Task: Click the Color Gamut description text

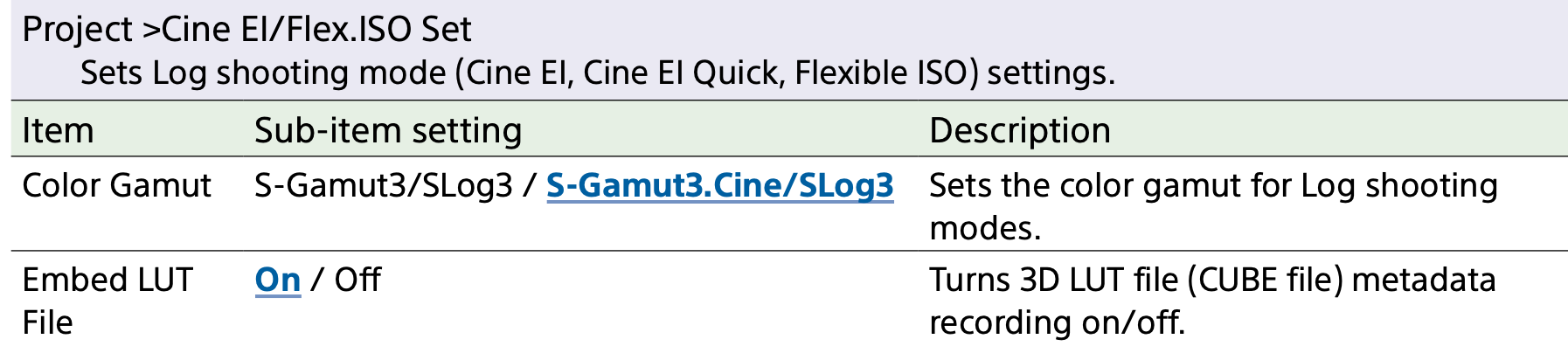Action: pyautogui.click(x=1212, y=186)
